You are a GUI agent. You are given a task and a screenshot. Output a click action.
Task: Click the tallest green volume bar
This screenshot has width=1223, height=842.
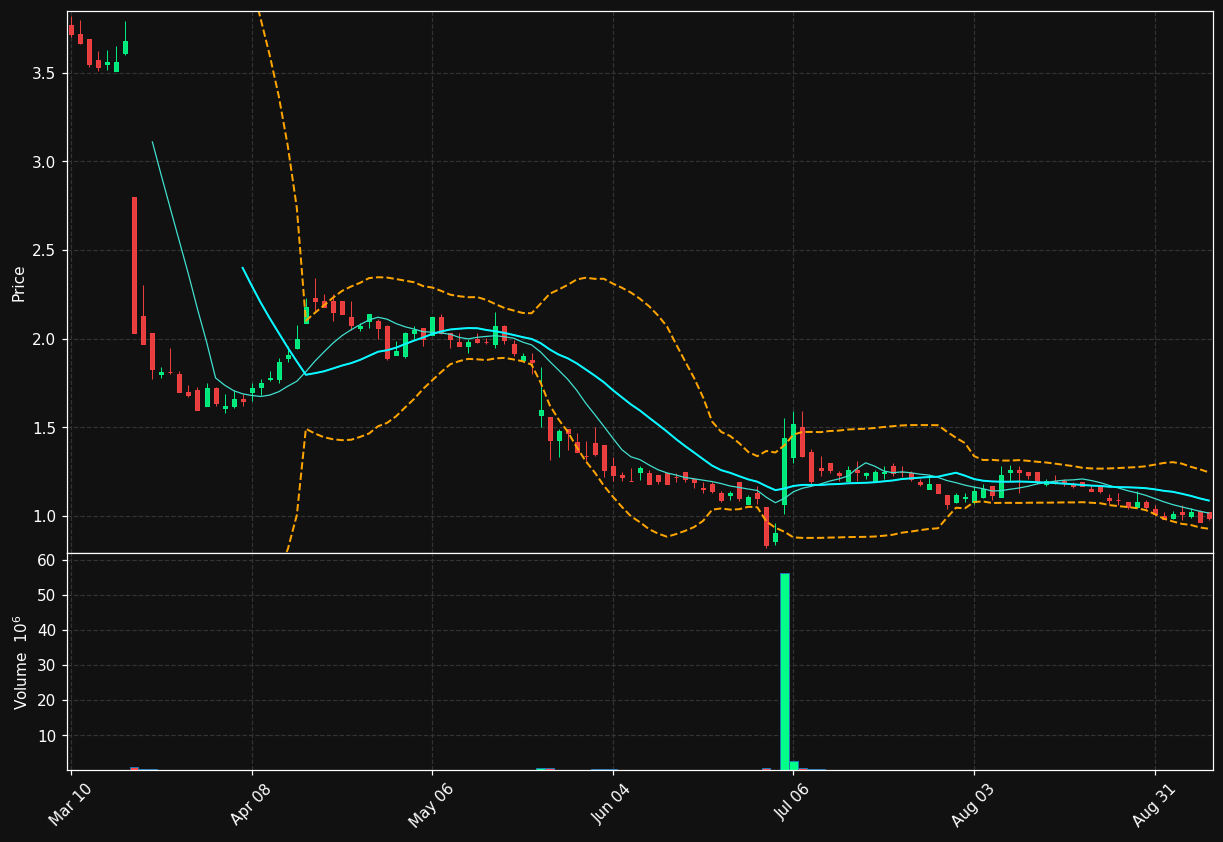click(x=785, y=671)
